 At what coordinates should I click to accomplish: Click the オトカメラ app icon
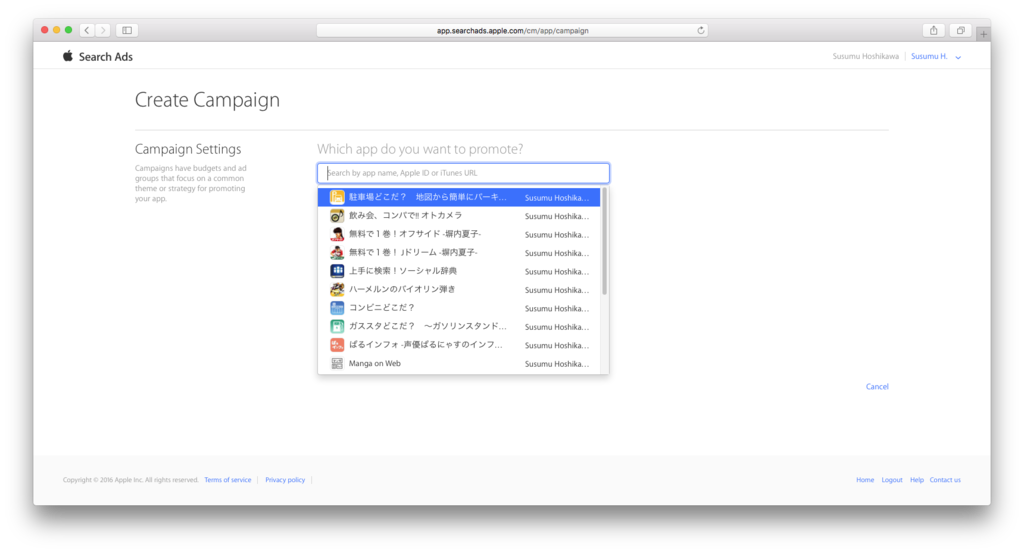coord(337,215)
